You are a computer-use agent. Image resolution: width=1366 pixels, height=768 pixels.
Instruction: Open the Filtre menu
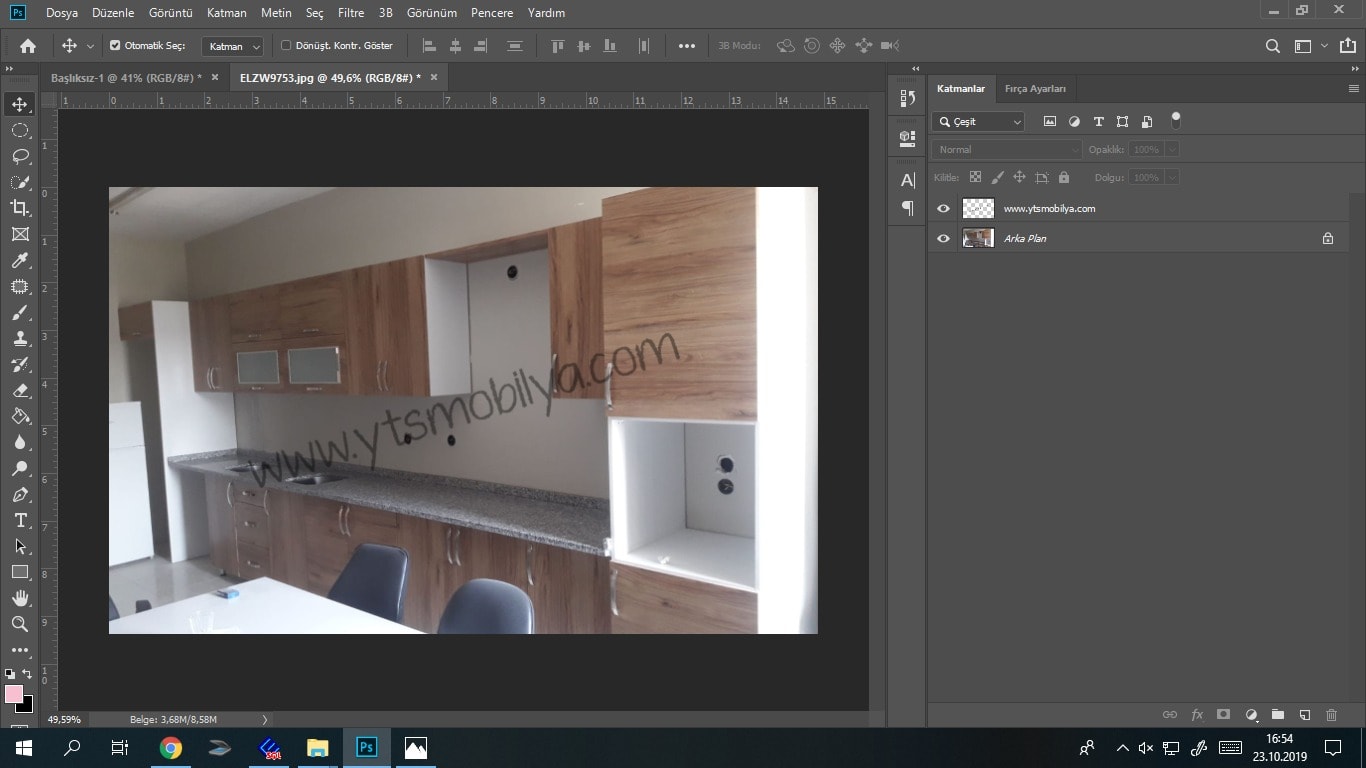point(351,13)
